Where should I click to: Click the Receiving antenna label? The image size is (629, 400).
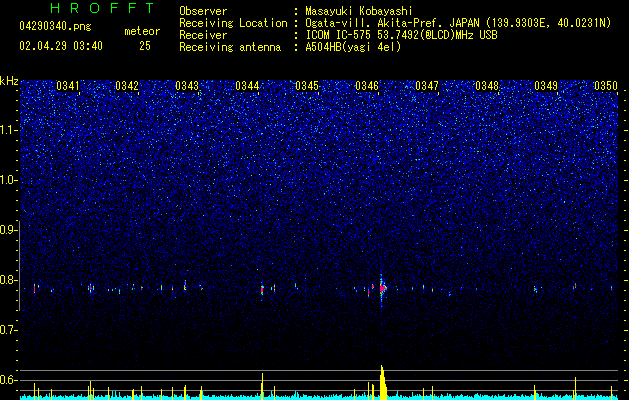[230, 47]
